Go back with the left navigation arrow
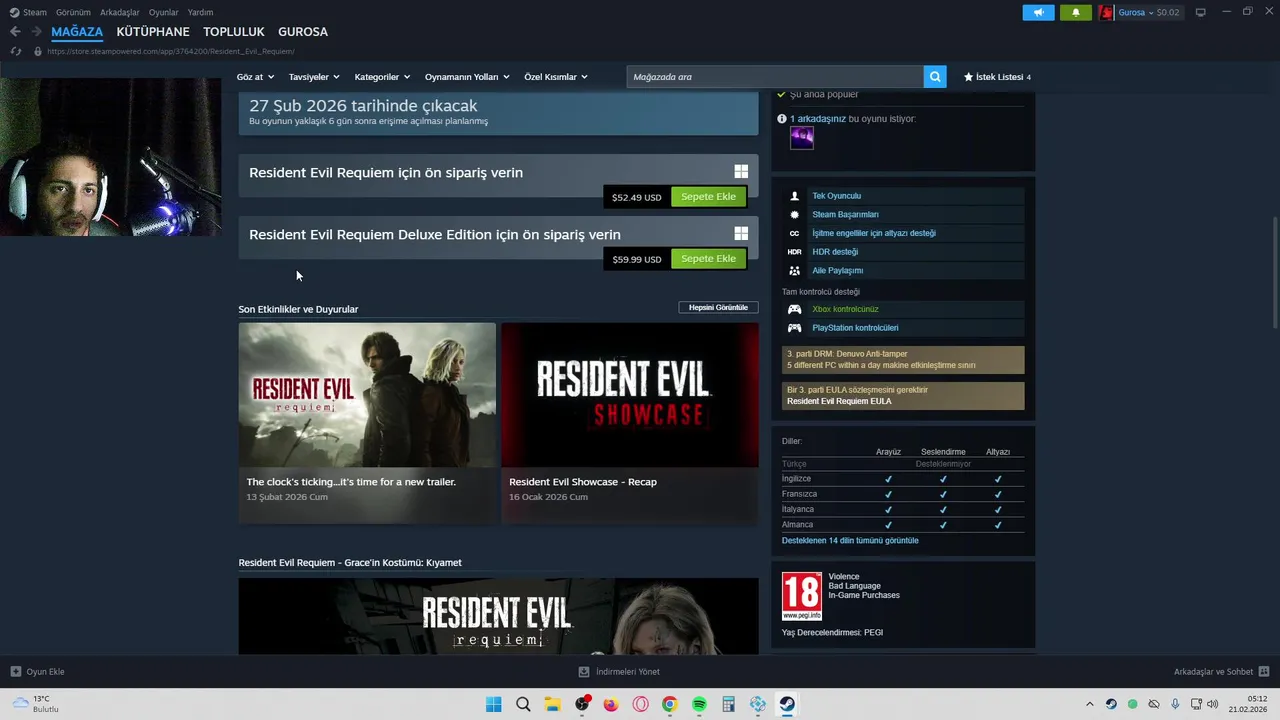 coord(15,32)
